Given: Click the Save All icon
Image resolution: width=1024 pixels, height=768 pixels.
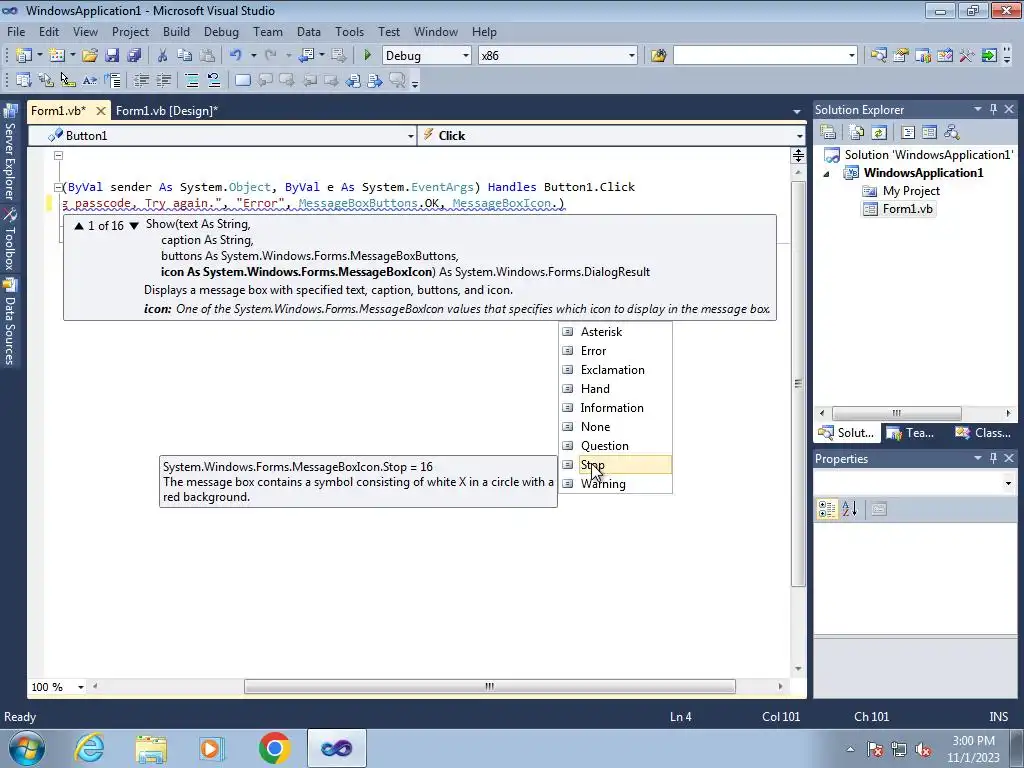Looking at the screenshot, I should point(134,56).
